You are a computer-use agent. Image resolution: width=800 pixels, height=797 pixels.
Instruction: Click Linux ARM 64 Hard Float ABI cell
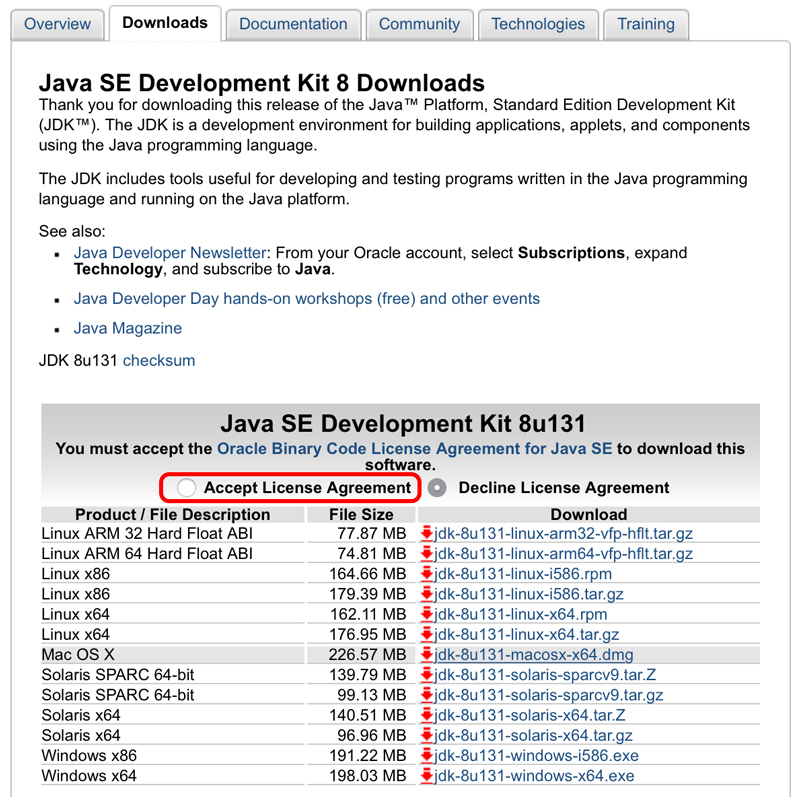(173, 554)
